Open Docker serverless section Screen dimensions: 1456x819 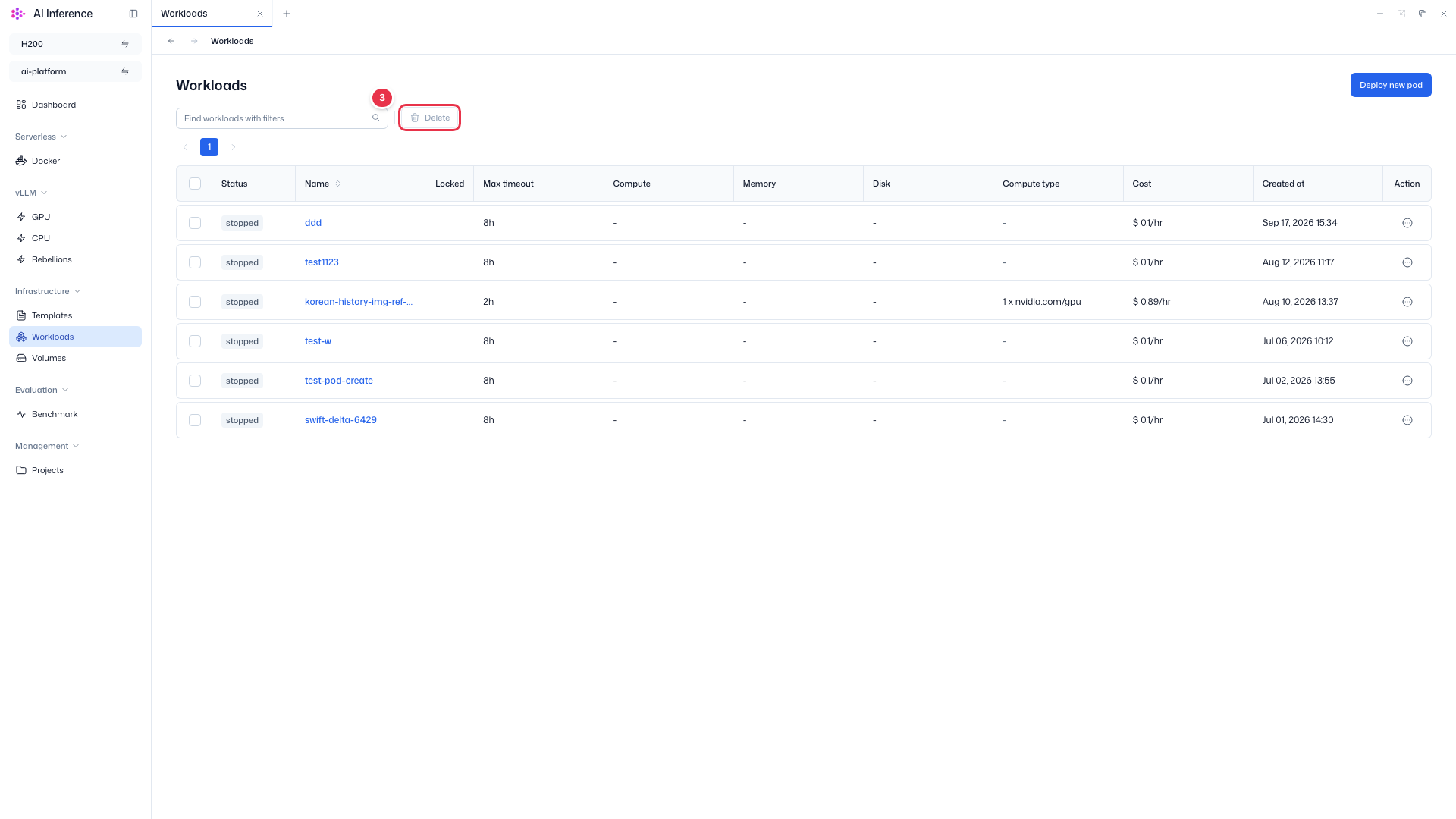(x=75, y=161)
